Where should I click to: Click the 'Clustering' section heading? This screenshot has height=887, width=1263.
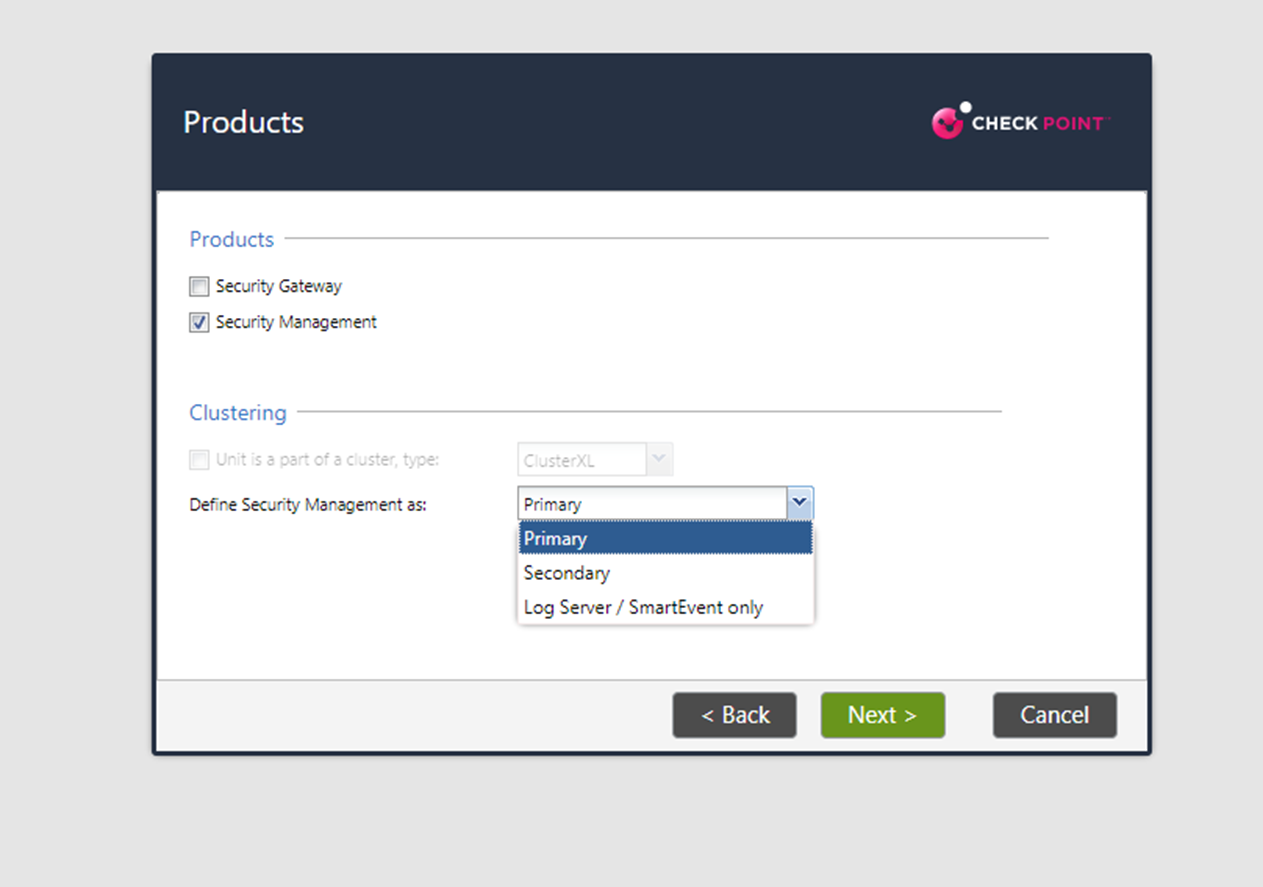pyautogui.click(x=238, y=412)
